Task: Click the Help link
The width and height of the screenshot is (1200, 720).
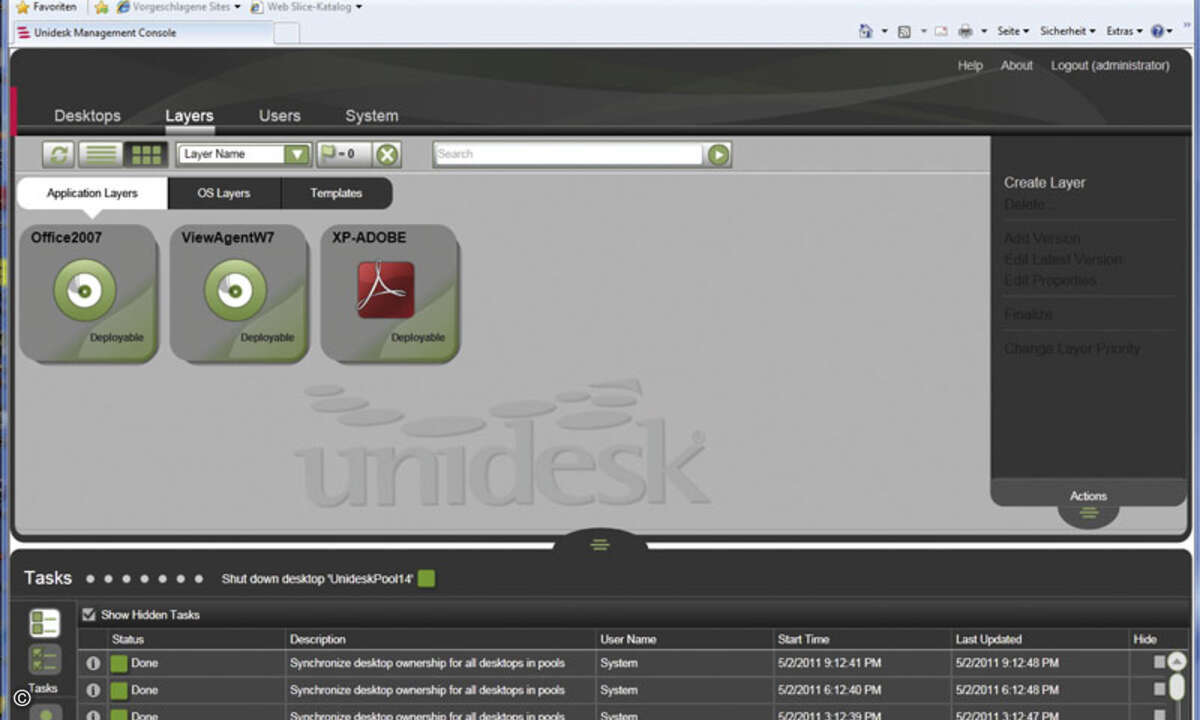Action: pyautogui.click(x=970, y=66)
